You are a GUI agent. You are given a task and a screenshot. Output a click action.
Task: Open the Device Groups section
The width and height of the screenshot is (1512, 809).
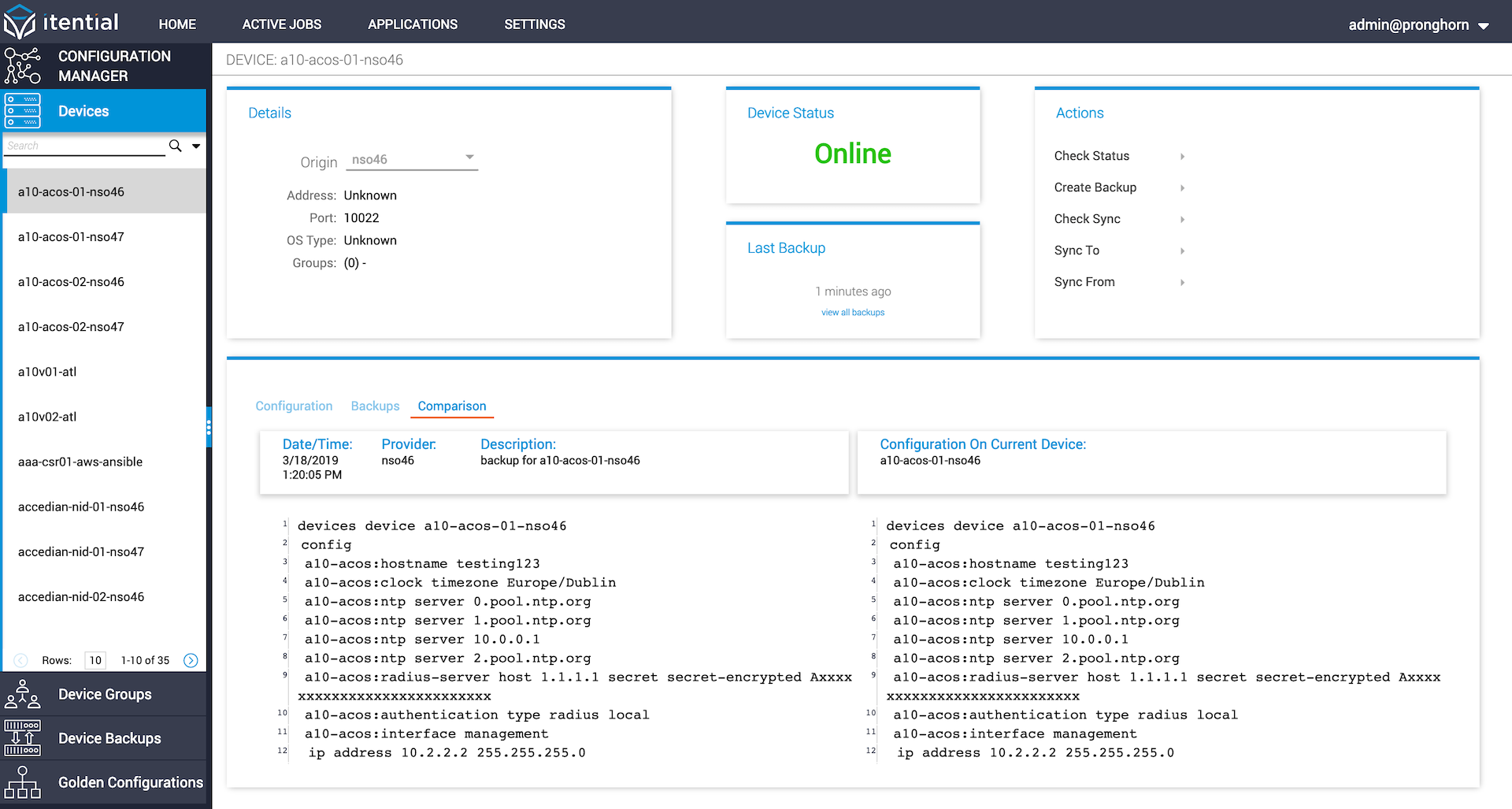[105, 694]
